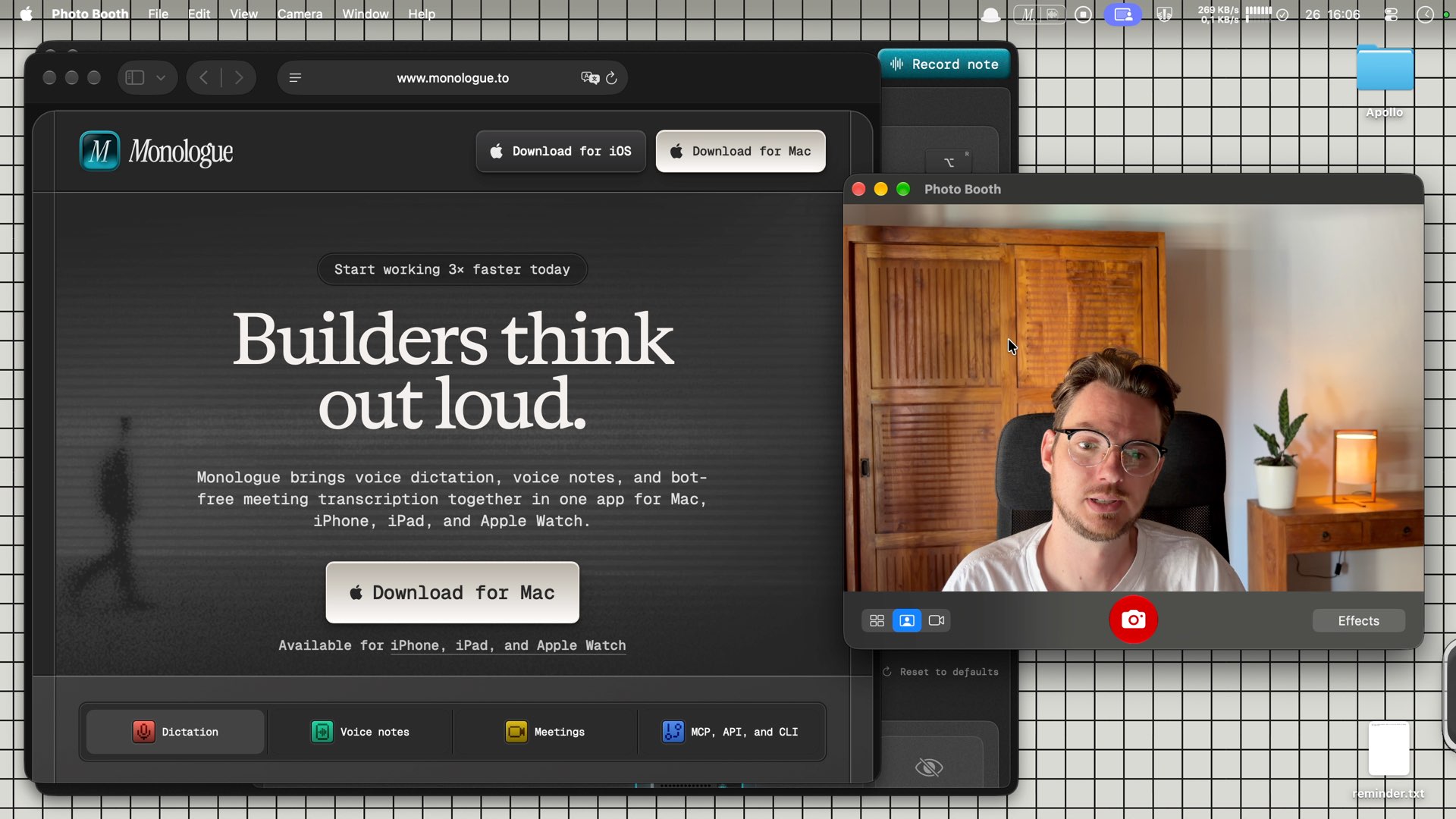Click the screen sharing indicator in menu bar
The image size is (1456, 819).
pyautogui.click(x=1123, y=14)
